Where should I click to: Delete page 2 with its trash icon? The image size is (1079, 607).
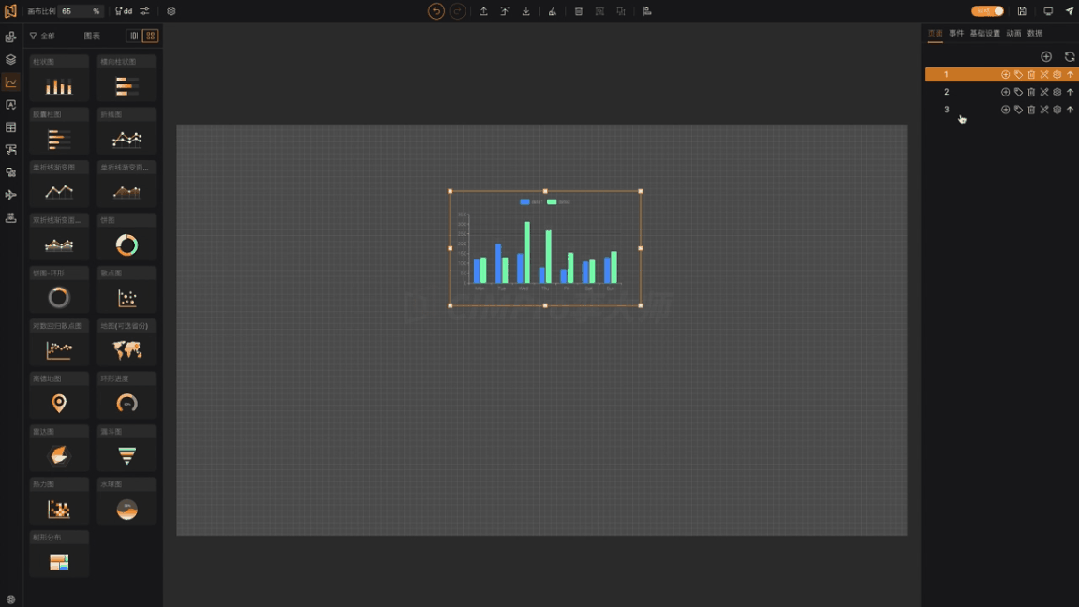coord(1031,92)
